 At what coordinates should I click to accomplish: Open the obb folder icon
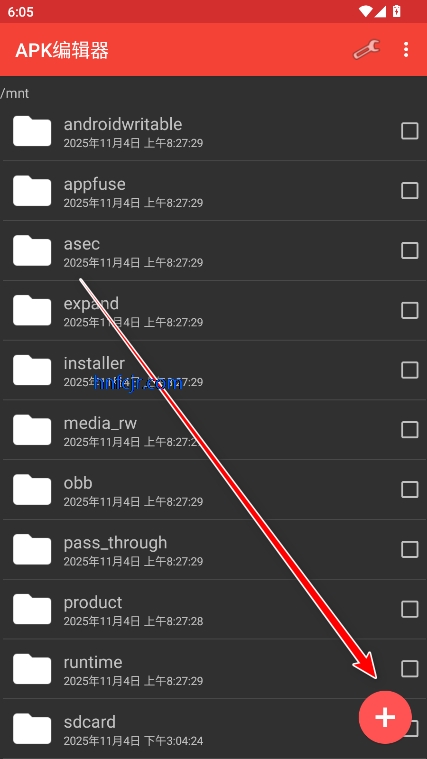point(32,489)
